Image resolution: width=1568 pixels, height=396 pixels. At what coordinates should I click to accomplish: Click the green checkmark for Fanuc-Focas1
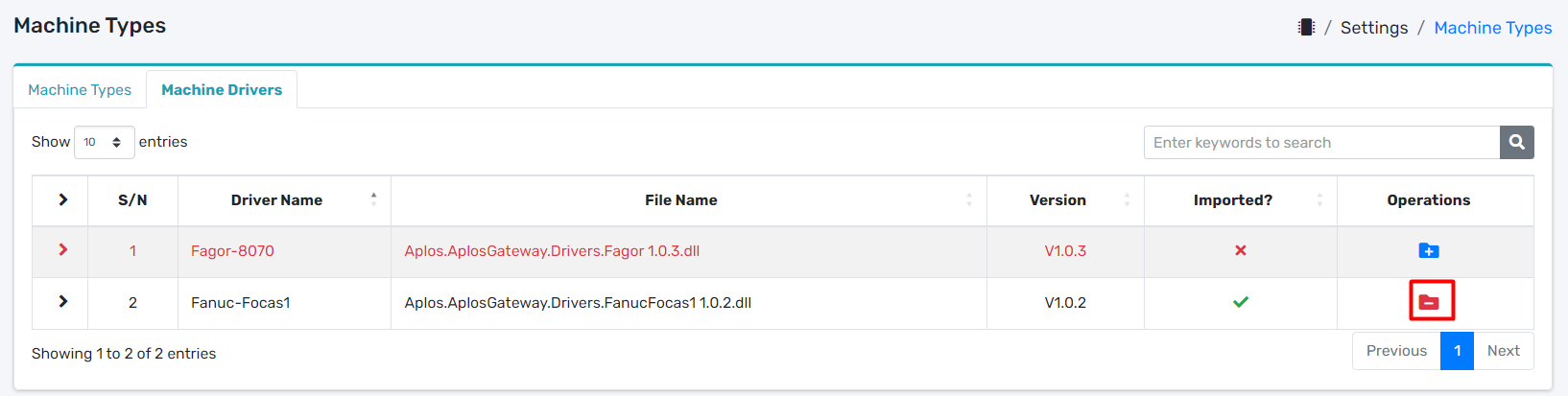(1240, 302)
